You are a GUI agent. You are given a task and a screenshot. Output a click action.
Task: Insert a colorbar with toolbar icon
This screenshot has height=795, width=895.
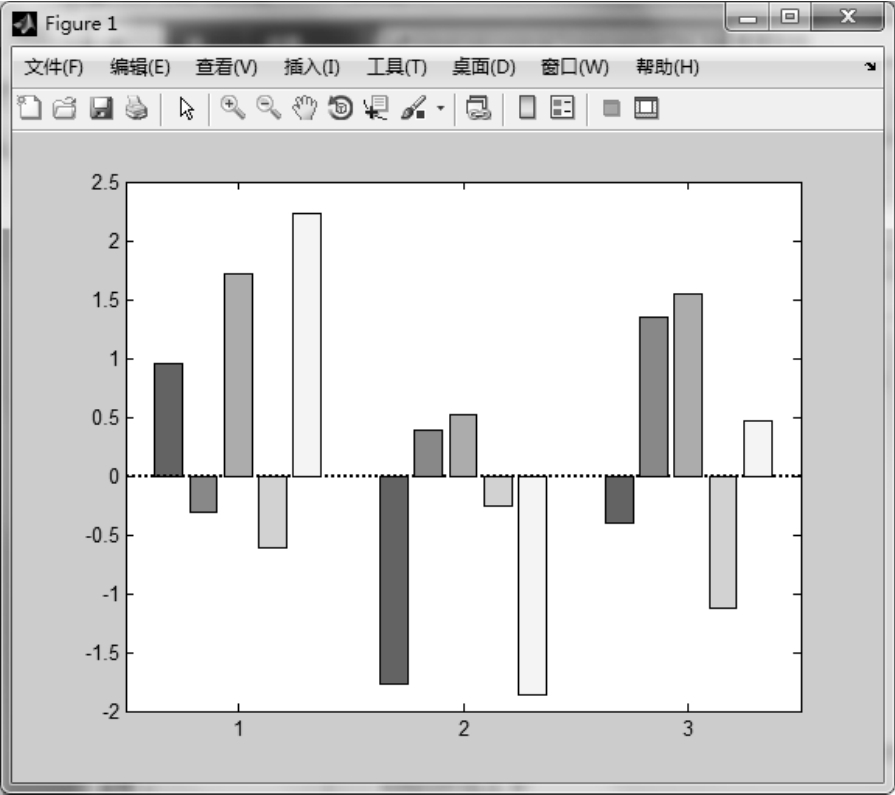pos(527,107)
